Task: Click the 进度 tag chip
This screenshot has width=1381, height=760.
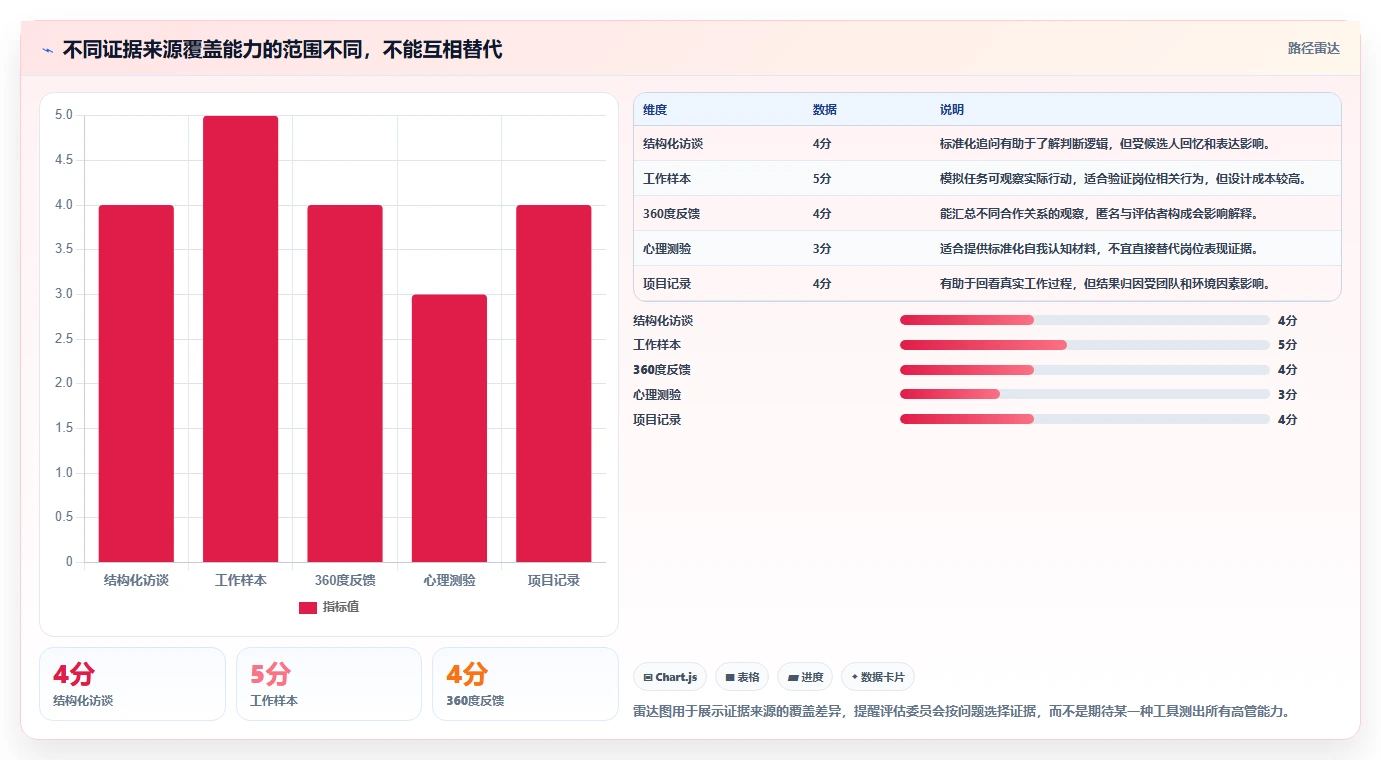Action: pyautogui.click(x=805, y=677)
